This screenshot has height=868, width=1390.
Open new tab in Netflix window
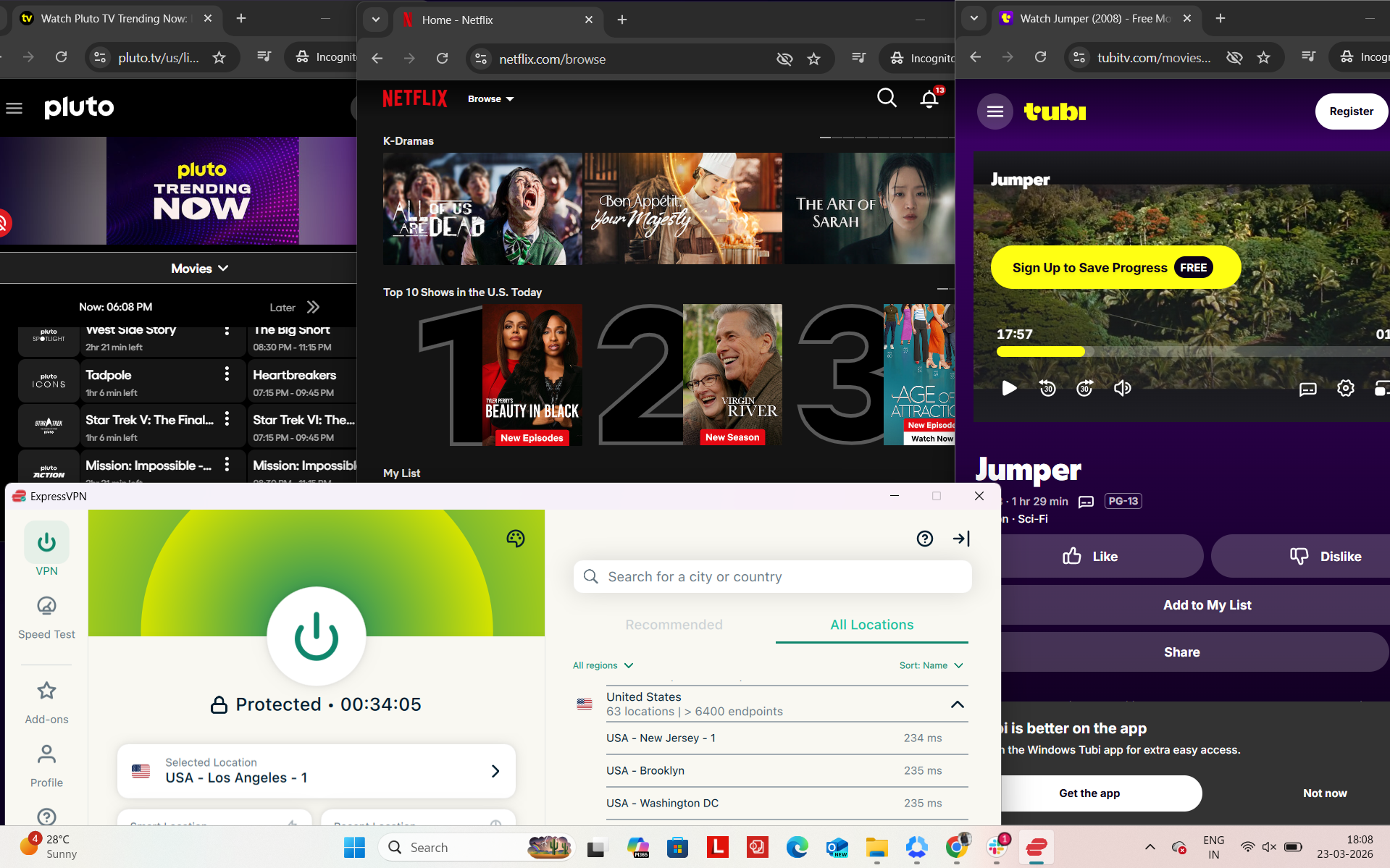coord(621,20)
